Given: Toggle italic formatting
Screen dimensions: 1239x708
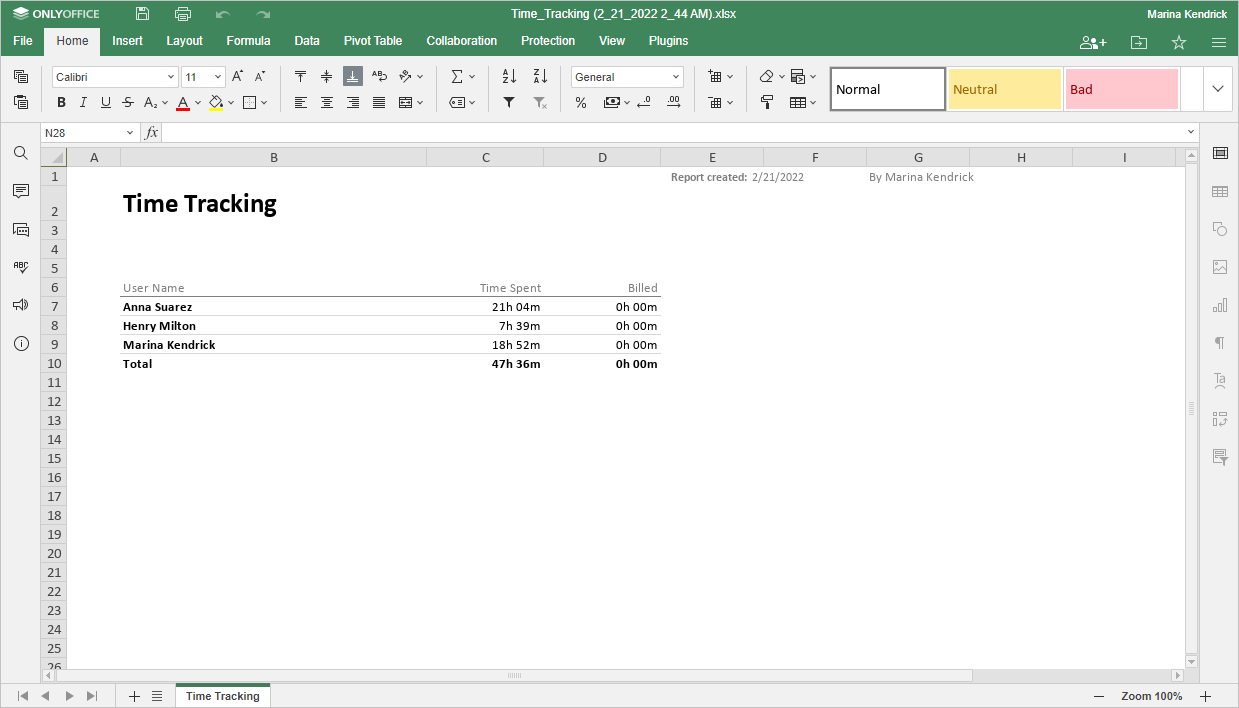Looking at the screenshot, I should [x=83, y=102].
